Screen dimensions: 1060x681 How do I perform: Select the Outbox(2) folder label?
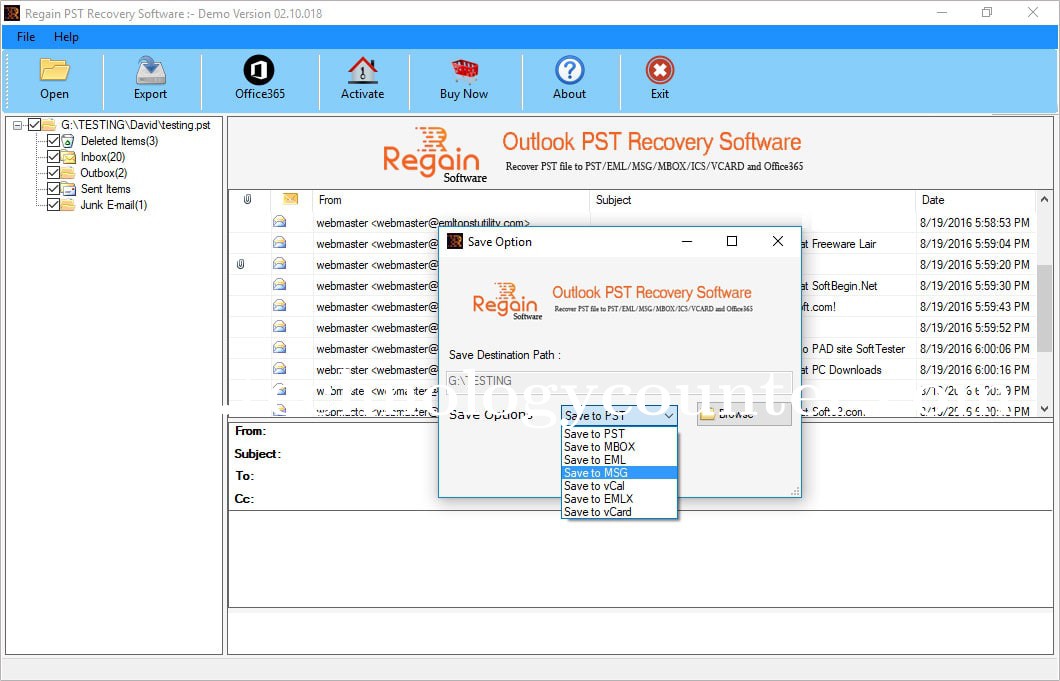[103, 172]
